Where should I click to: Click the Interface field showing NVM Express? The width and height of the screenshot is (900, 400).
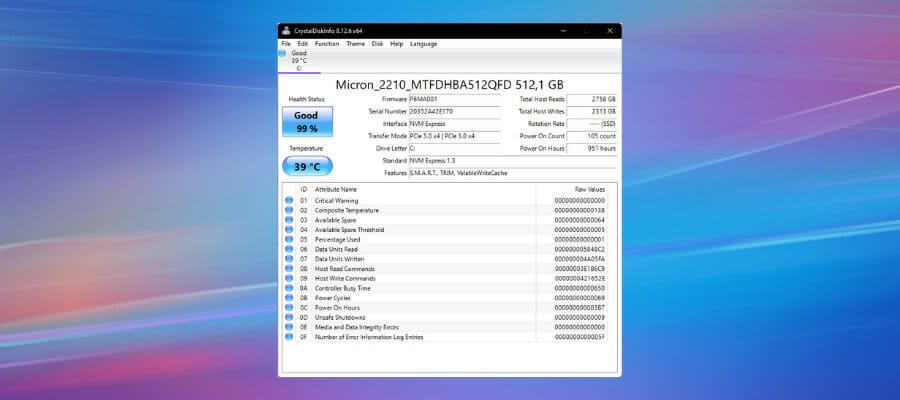tap(454, 123)
